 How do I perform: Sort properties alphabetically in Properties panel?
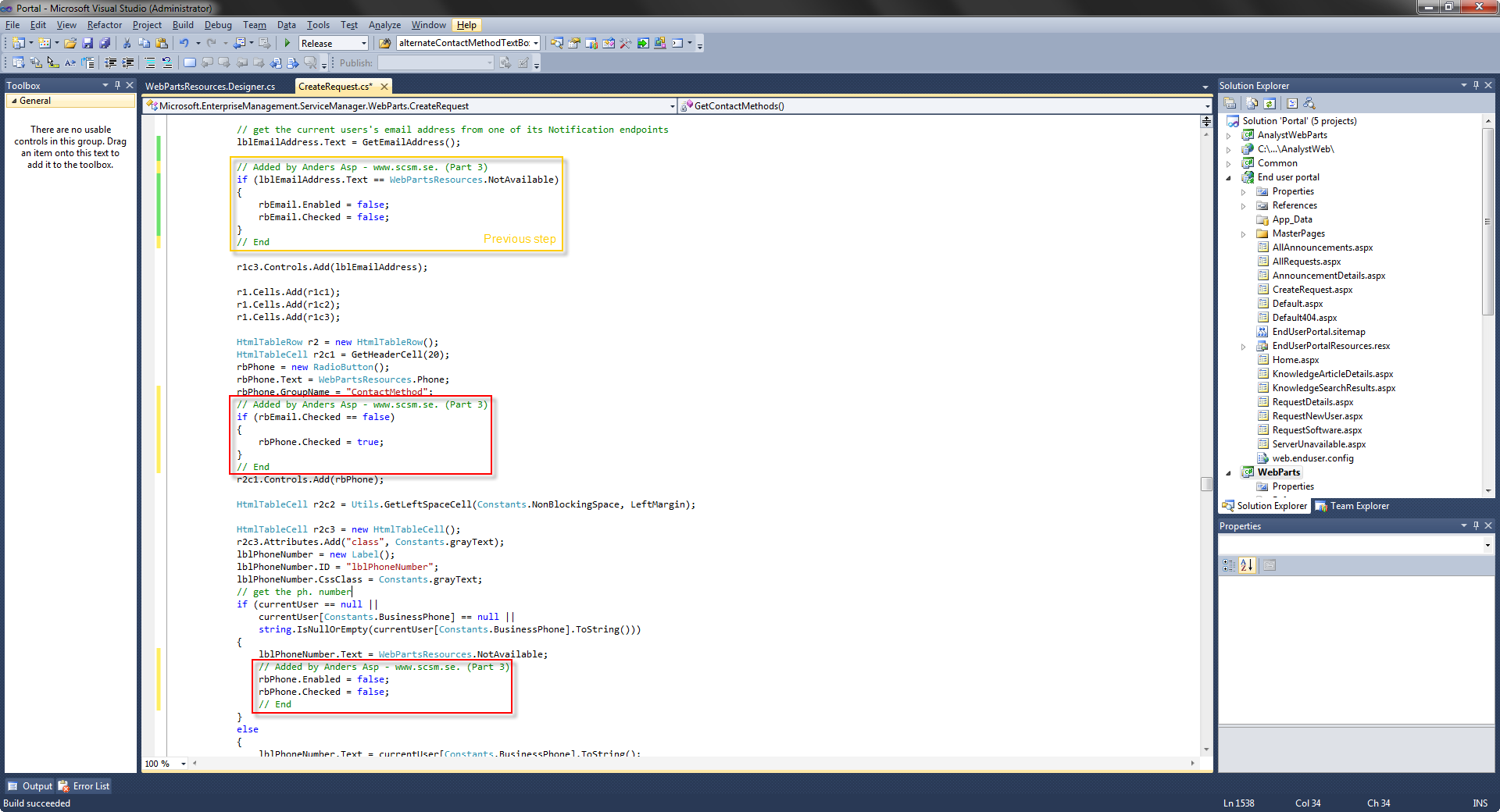coord(1247,564)
